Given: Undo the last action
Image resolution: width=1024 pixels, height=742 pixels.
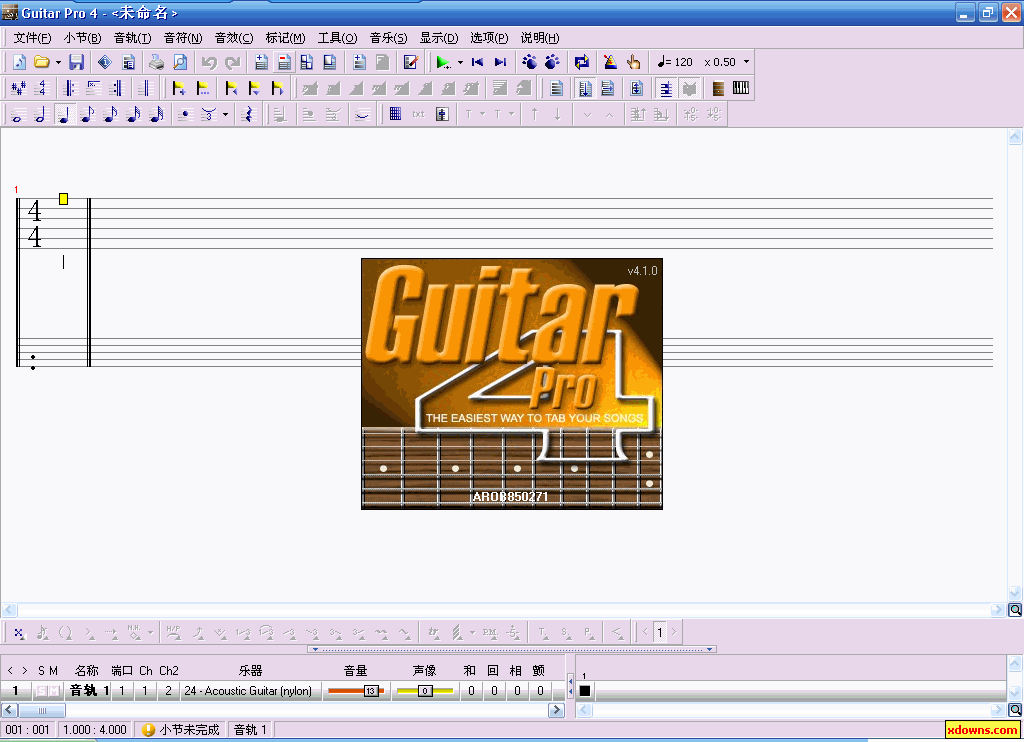Looking at the screenshot, I should [x=209, y=62].
